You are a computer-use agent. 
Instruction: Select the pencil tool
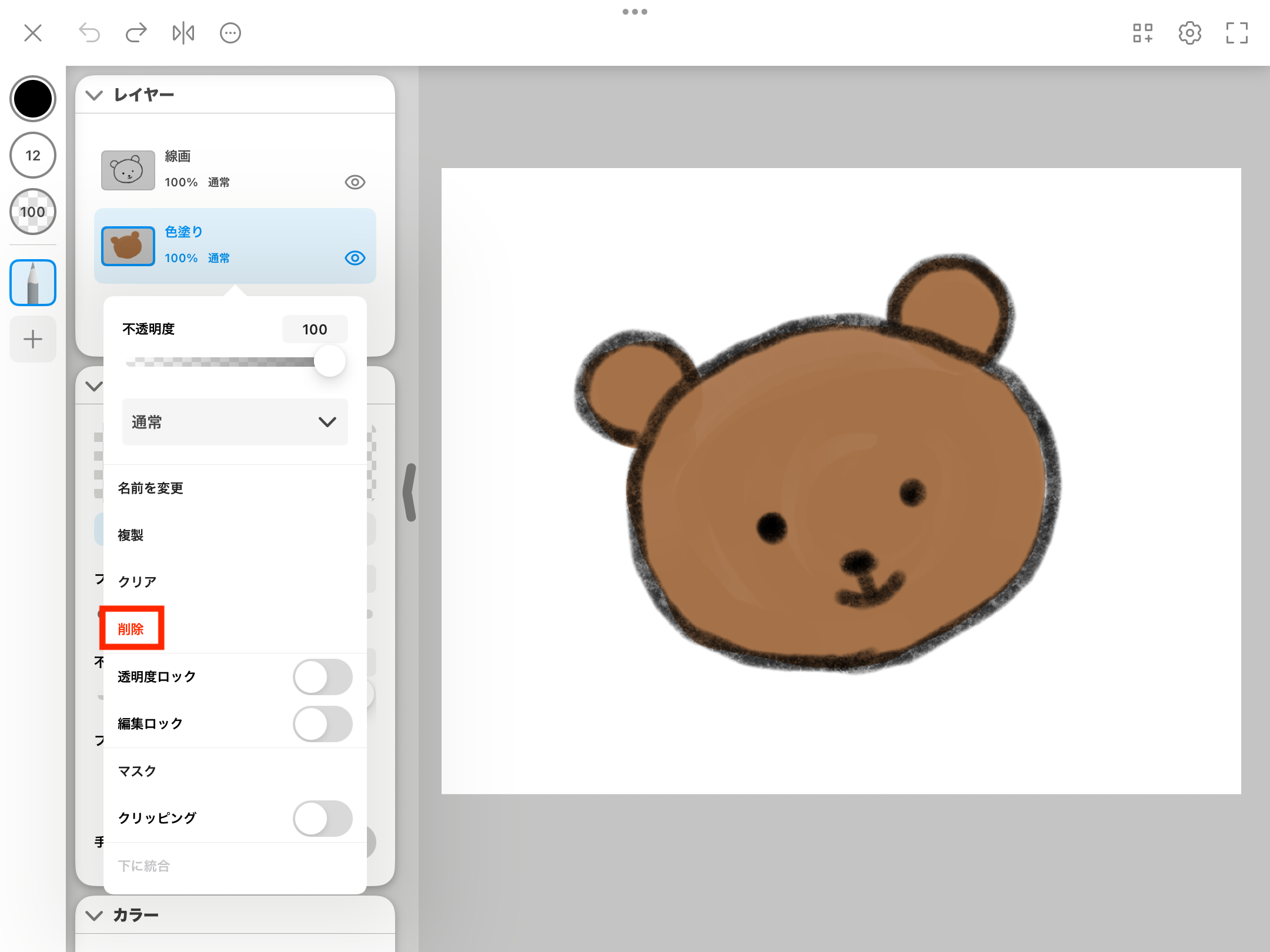point(33,283)
